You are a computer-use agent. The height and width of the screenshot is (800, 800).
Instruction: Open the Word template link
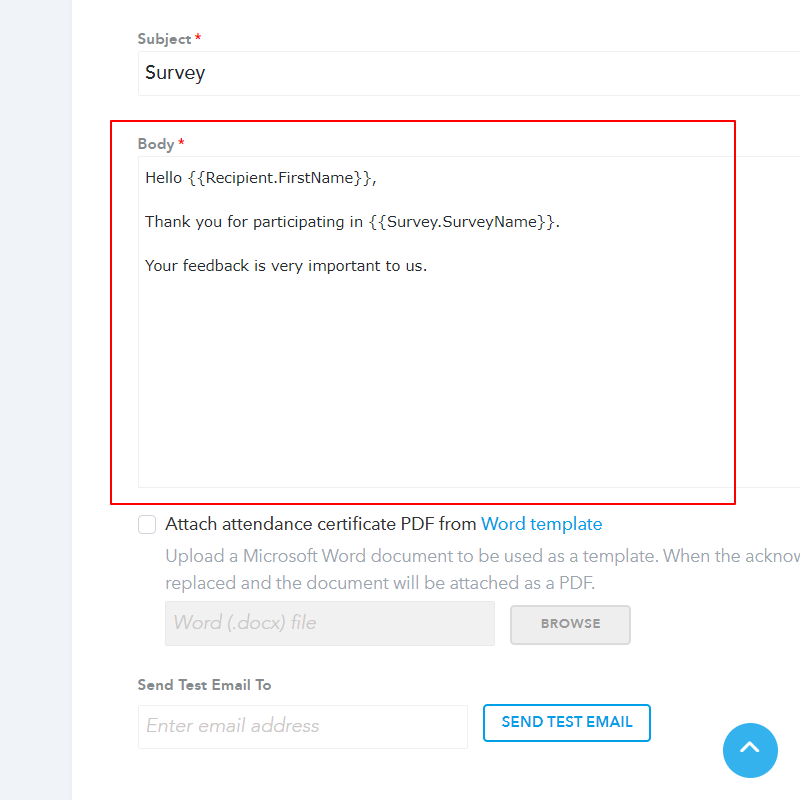click(x=541, y=524)
